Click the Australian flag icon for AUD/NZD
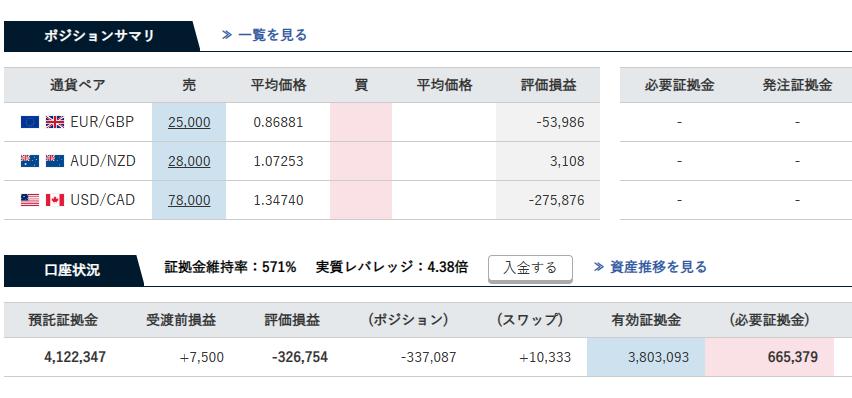The width and height of the screenshot is (852, 398). pyautogui.click(x=30, y=161)
